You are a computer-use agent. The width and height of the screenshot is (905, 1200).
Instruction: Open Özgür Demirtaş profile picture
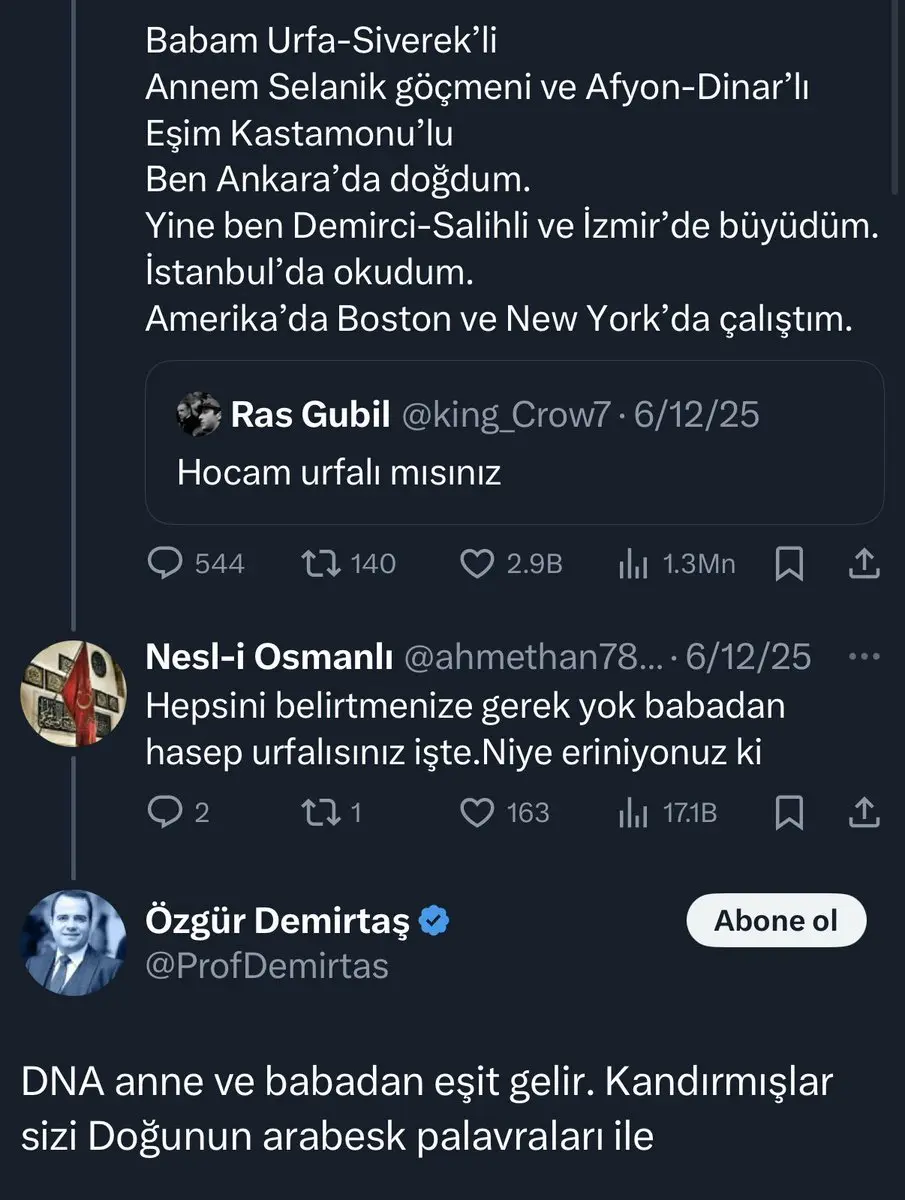tap(74, 942)
